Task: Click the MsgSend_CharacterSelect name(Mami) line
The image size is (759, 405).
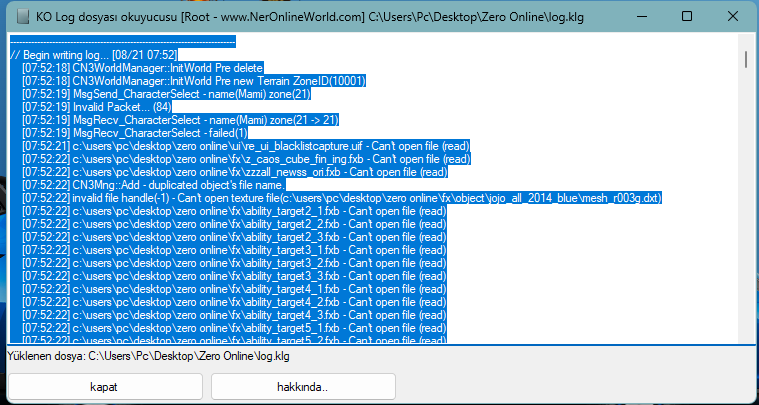Action: 166,94
